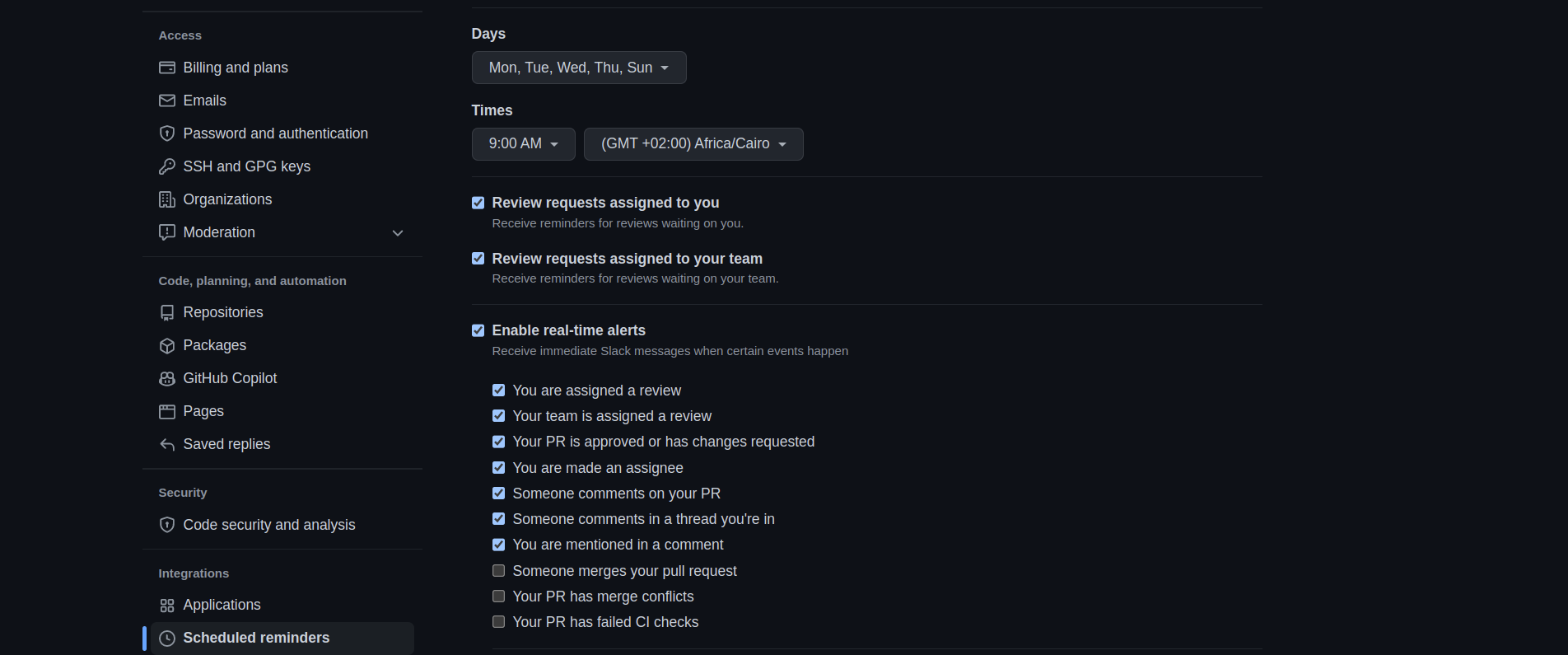Click the Organizations building icon

[x=167, y=199]
